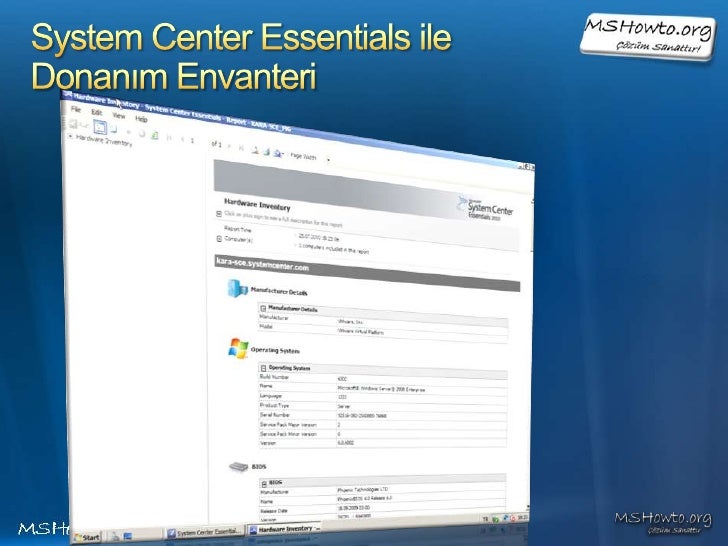Go to the next report page

click(x=230, y=146)
